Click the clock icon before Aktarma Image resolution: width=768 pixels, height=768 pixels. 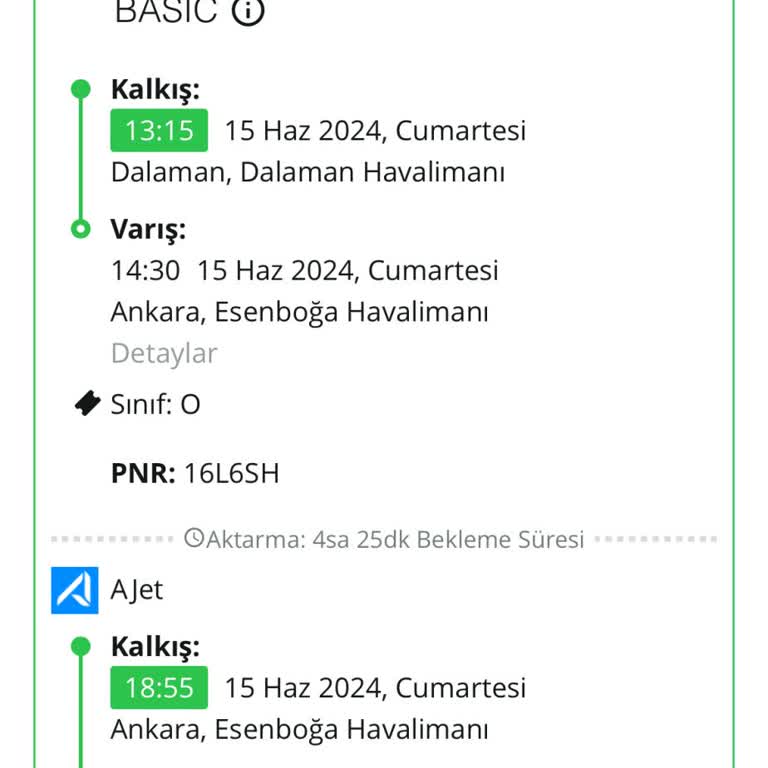(x=195, y=539)
